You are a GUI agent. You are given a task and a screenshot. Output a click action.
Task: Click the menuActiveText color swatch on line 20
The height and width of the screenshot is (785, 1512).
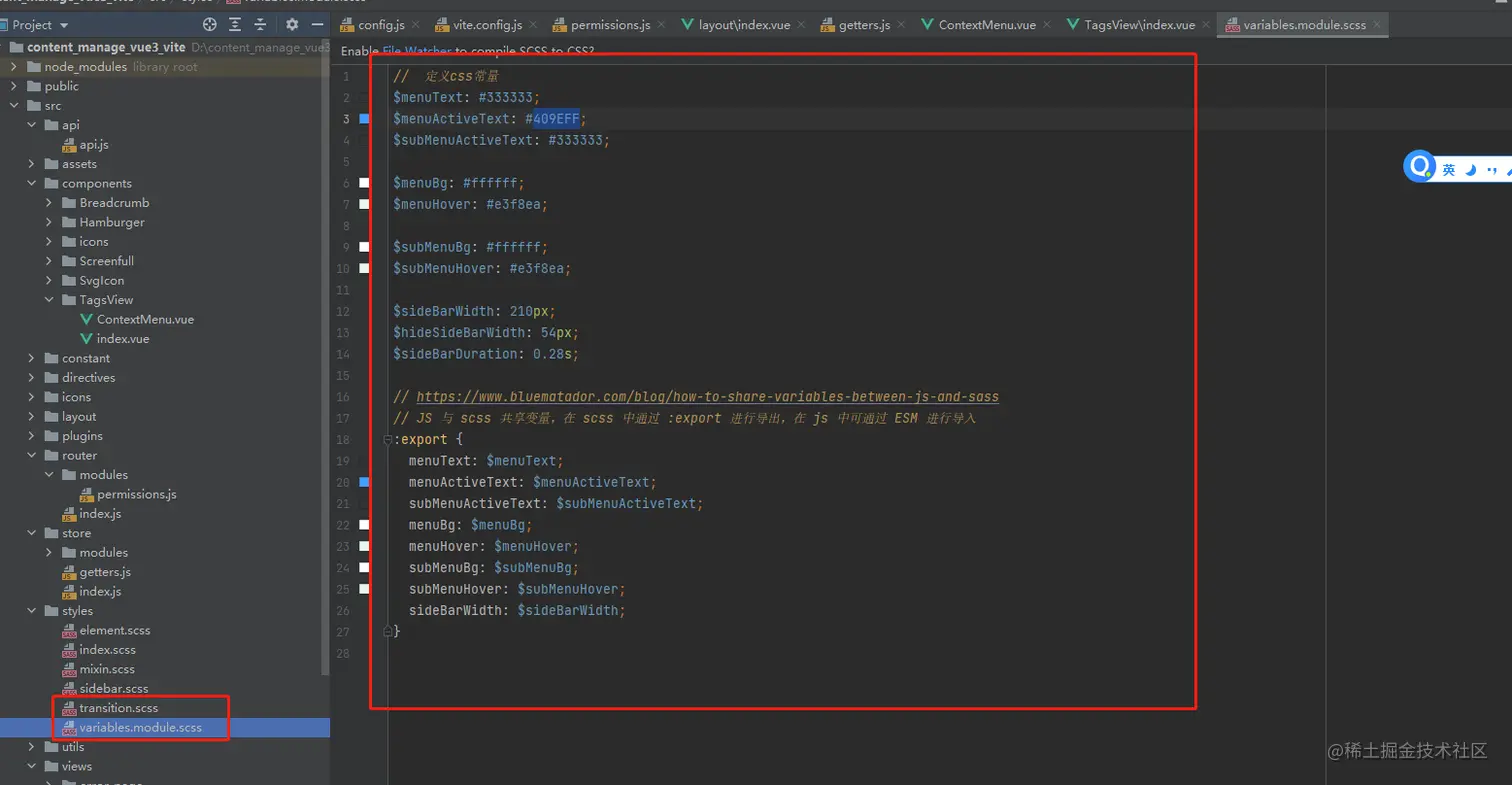(x=365, y=482)
